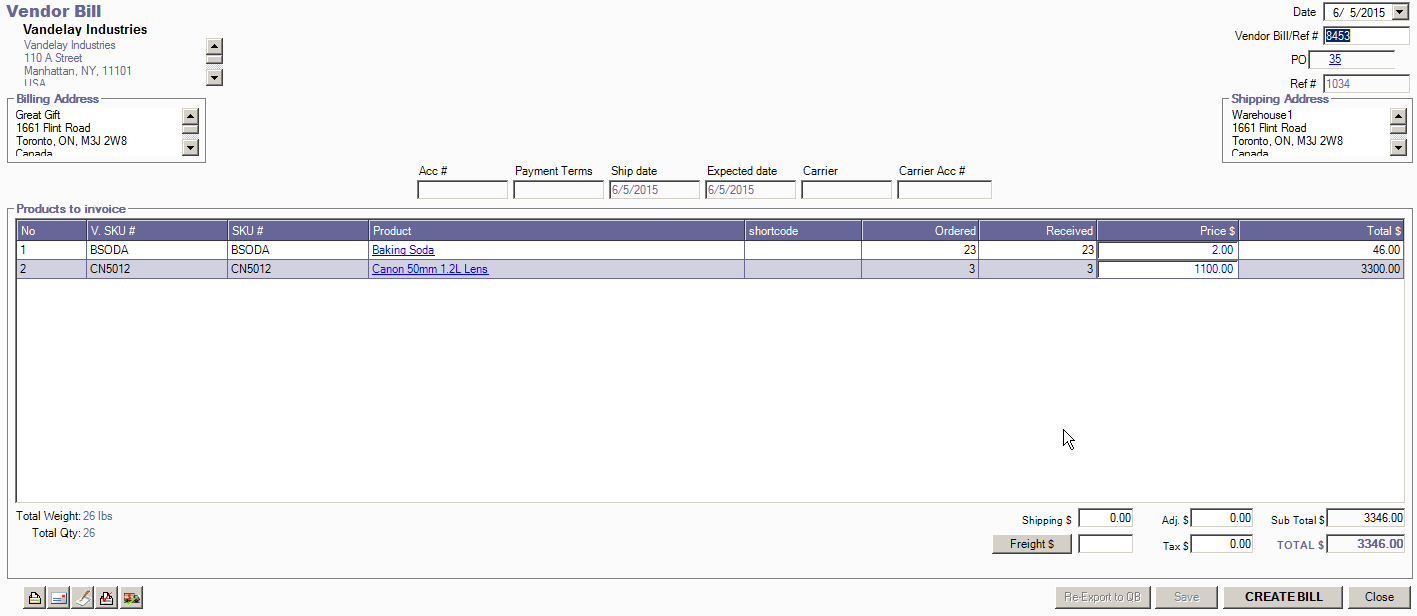Open the Baking Soda product link
This screenshot has width=1417, height=616.
point(403,250)
